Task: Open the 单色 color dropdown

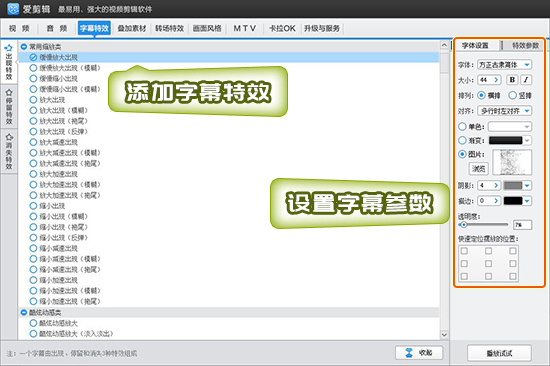Action: coord(510,126)
